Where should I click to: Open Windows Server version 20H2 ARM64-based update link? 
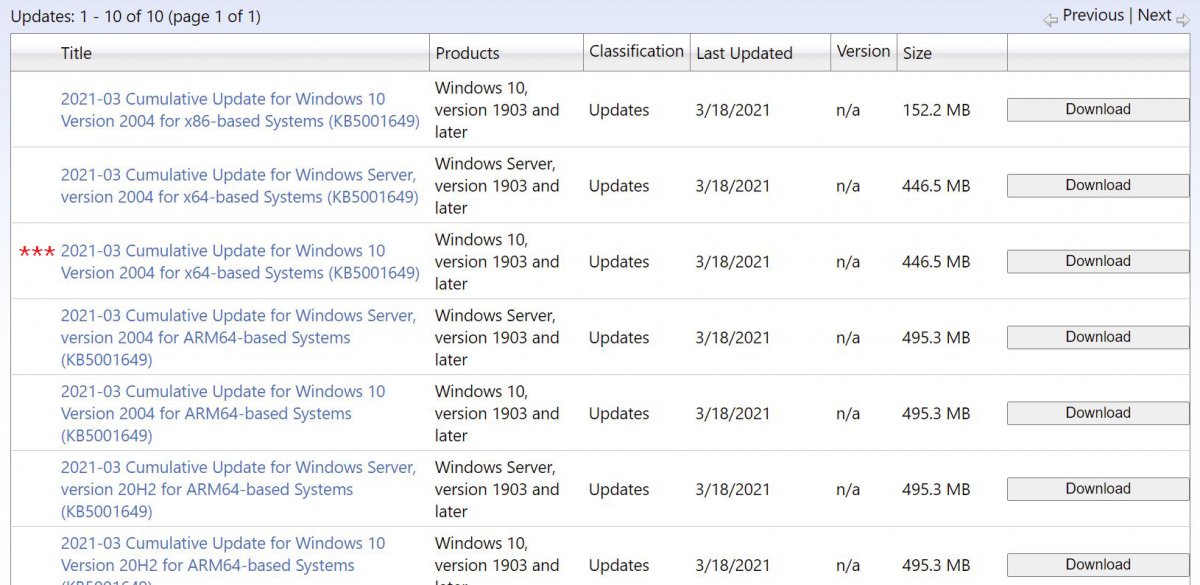(x=238, y=479)
